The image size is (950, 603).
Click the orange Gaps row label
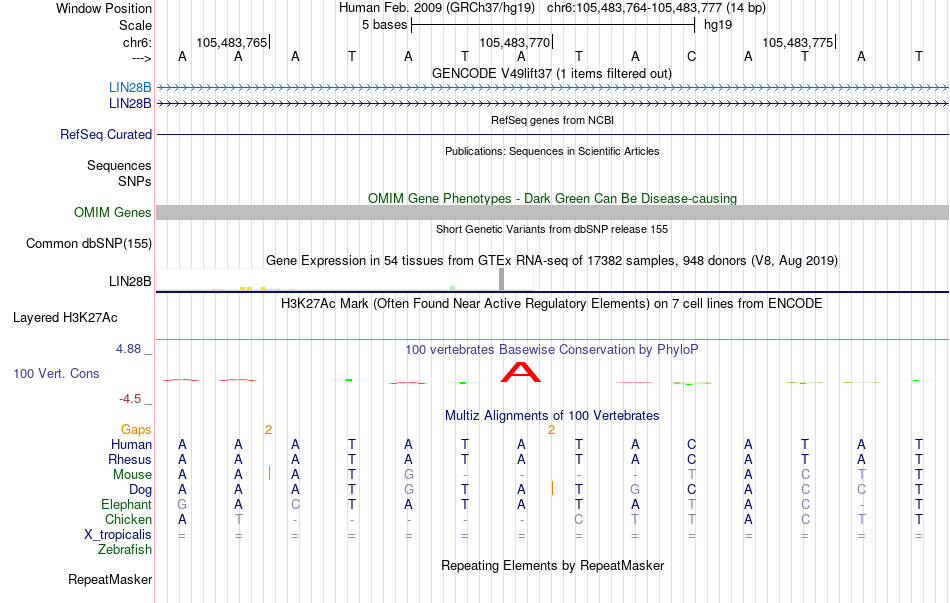(x=136, y=430)
